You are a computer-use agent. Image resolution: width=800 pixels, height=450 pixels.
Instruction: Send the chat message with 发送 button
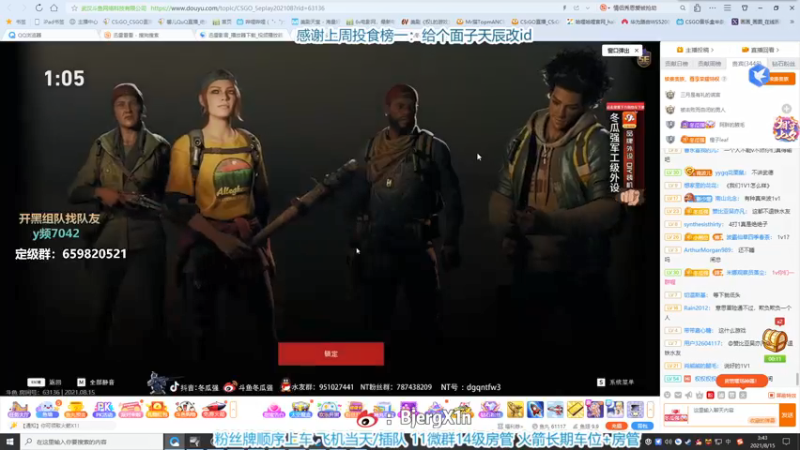click(x=788, y=415)
